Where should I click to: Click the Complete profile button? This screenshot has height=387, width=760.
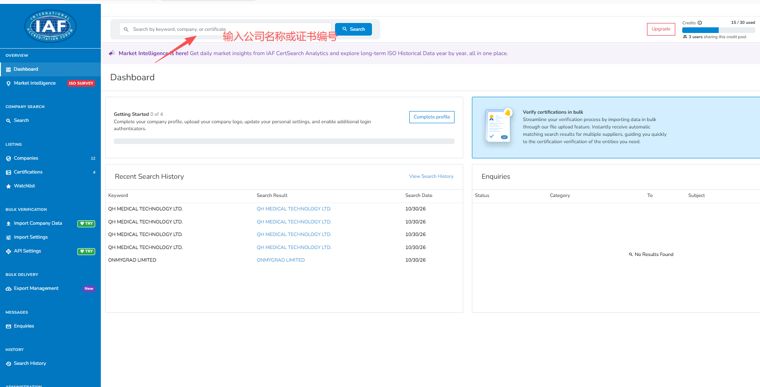tap(431, 117)
